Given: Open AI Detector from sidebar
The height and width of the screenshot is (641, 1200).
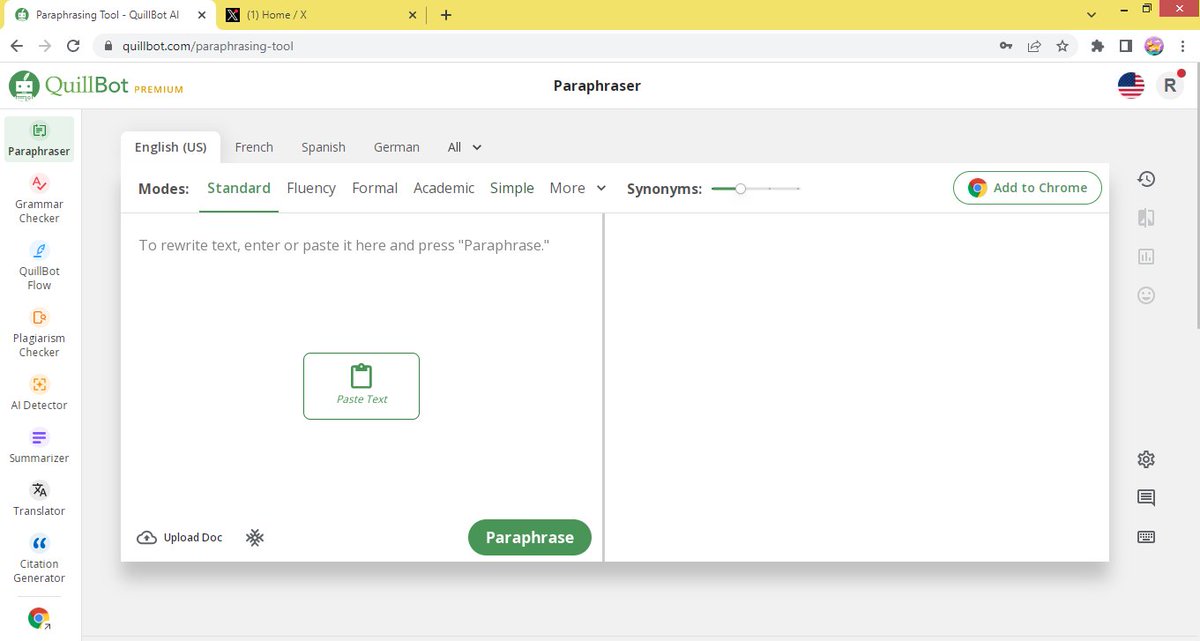Looking at the screenshot, I should tap(39, 393).
